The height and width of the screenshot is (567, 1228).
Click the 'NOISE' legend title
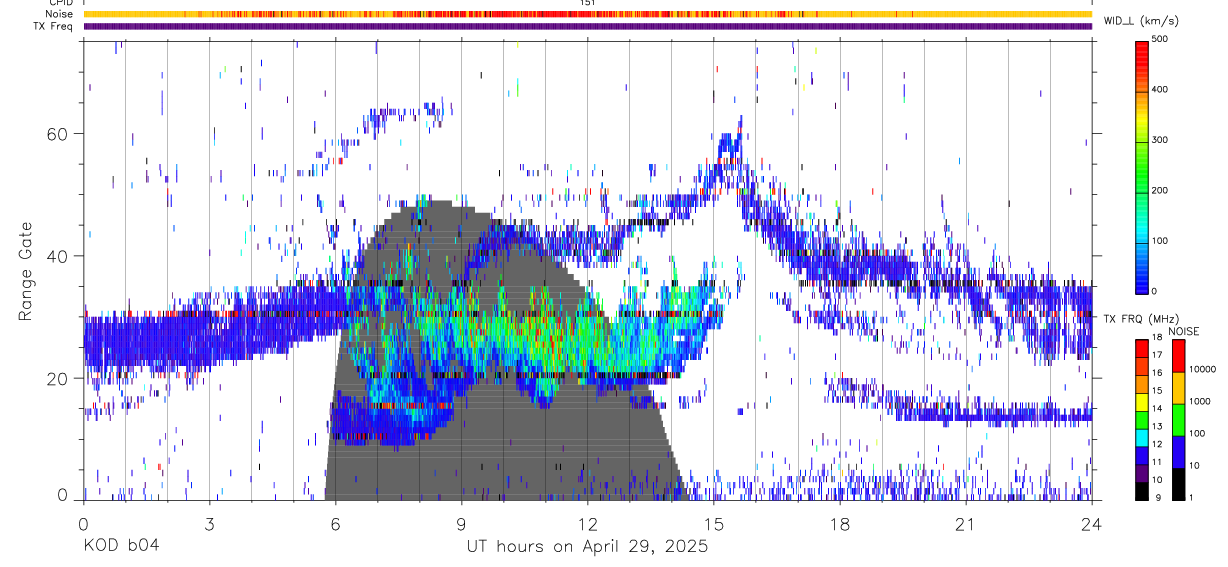click(x=1183, y=331)
